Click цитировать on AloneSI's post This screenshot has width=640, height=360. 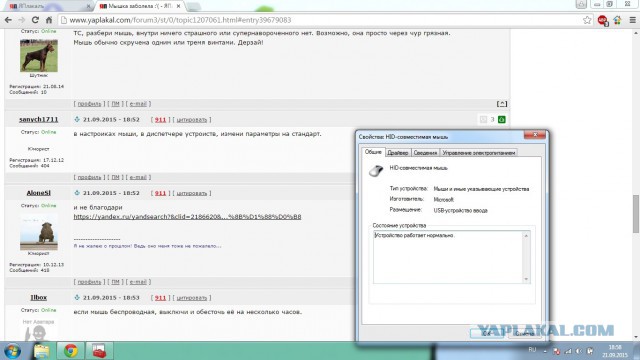pos(191,193)
